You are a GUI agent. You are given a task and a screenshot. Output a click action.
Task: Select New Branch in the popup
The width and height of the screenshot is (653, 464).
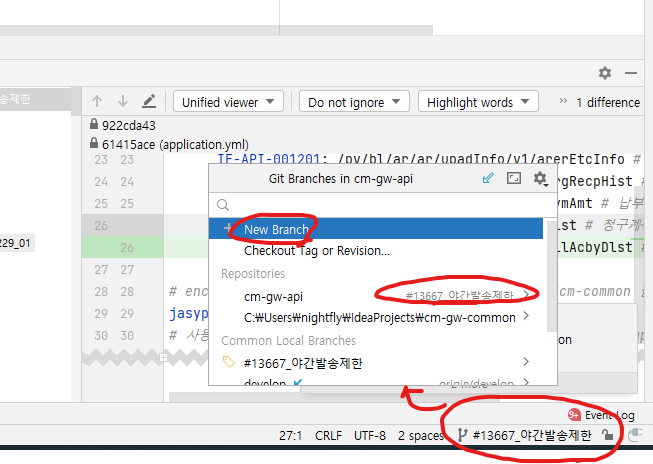coord(276,229)
